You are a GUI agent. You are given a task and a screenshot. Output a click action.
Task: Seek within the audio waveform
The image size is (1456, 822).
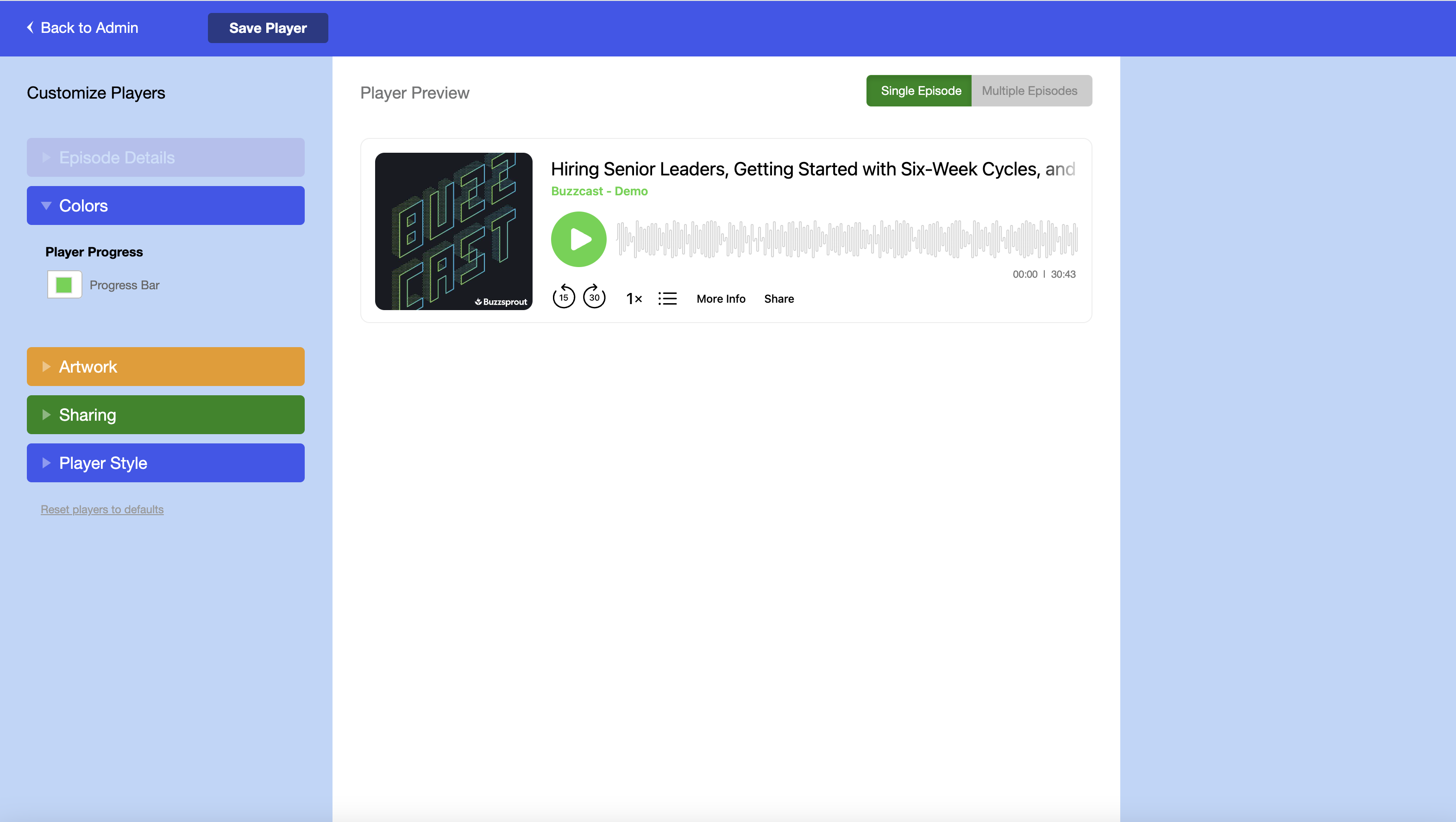(847, 239)
